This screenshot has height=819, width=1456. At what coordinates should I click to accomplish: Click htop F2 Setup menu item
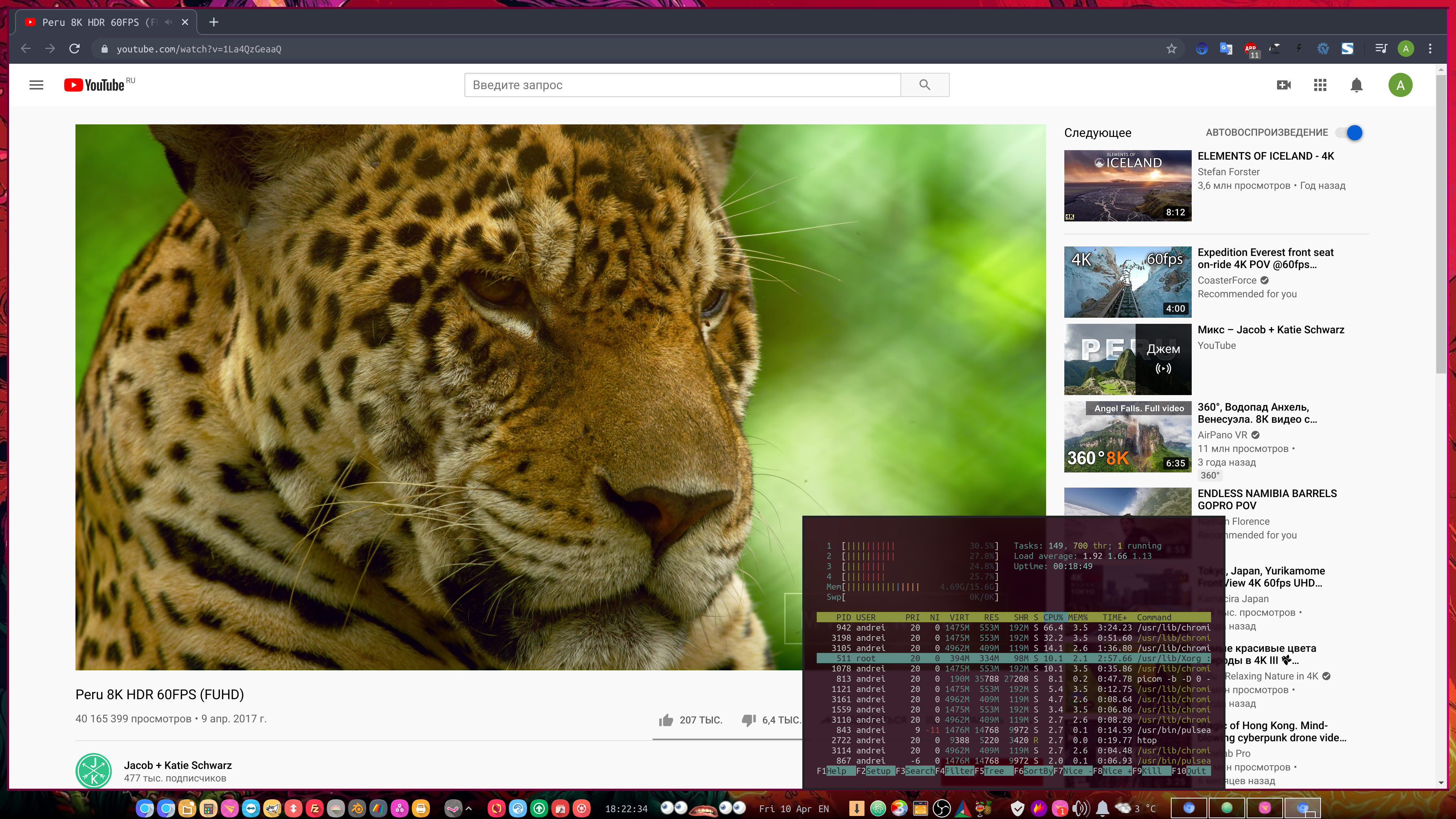(x=876, y=771)
